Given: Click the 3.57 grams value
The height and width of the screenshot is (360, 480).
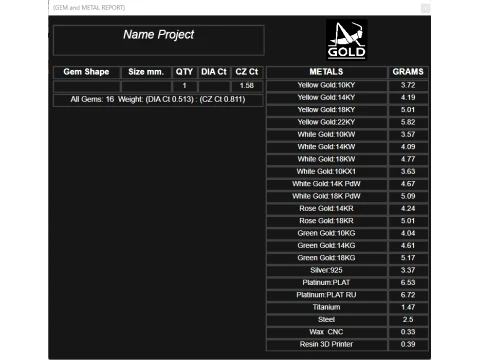Looking at the screenshot, I should pos(408,135).
